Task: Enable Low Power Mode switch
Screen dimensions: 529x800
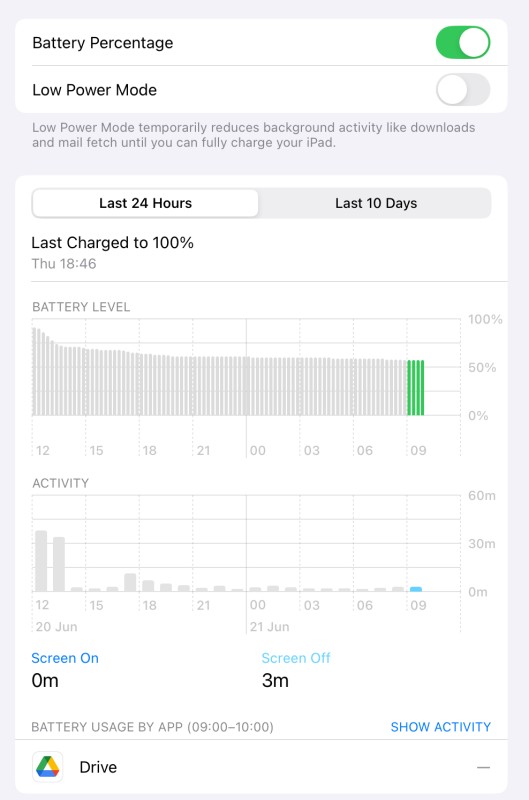Action: [x=463, y=89]
